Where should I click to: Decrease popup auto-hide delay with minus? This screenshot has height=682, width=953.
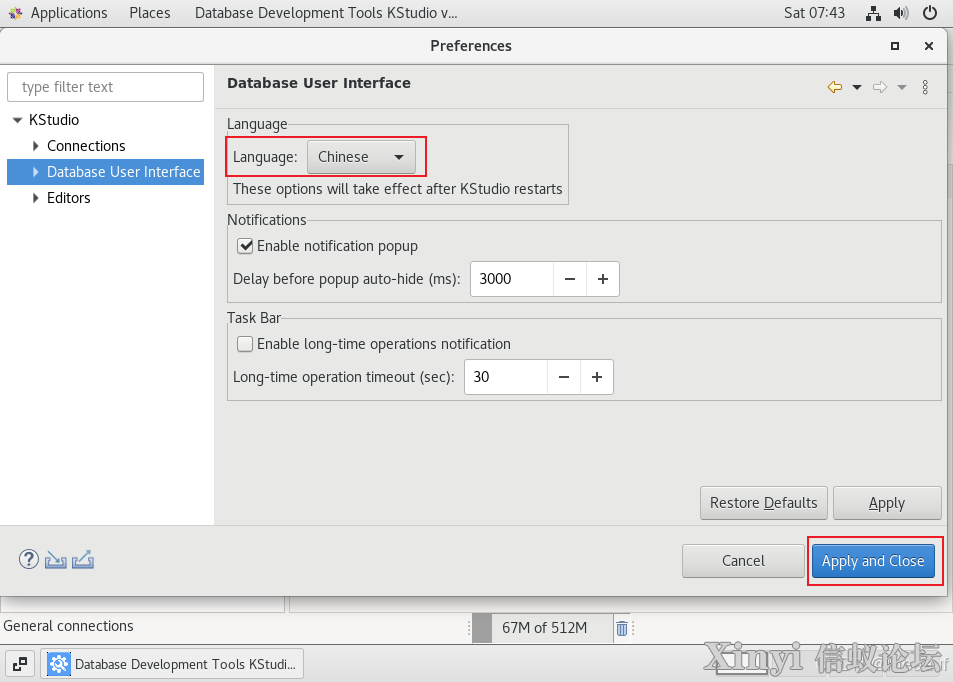coord(569,279)
